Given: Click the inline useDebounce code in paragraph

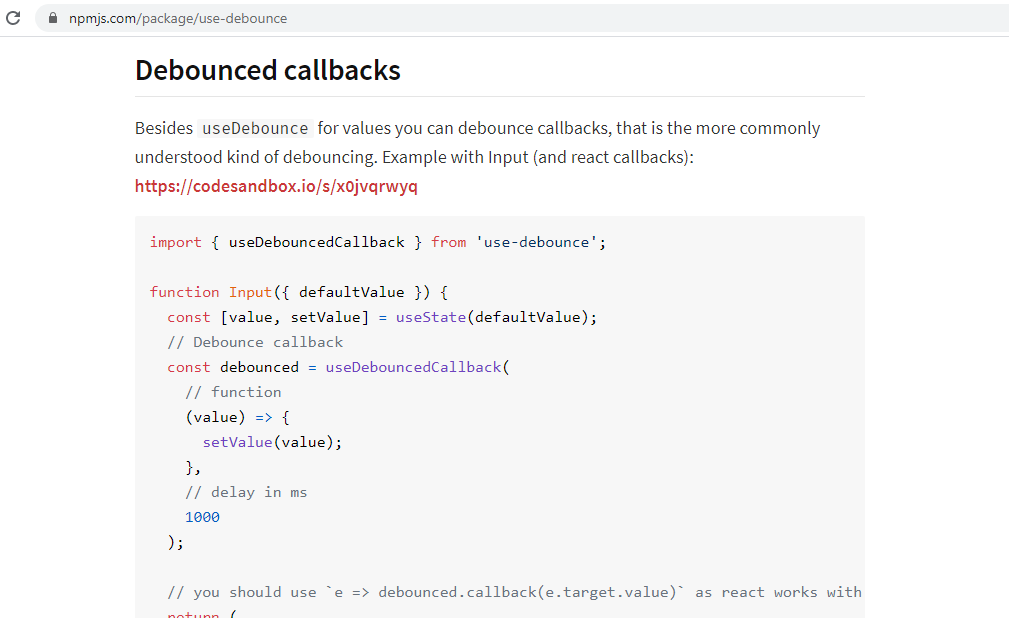Looking at the screenshot, I should tap(255, 129).
